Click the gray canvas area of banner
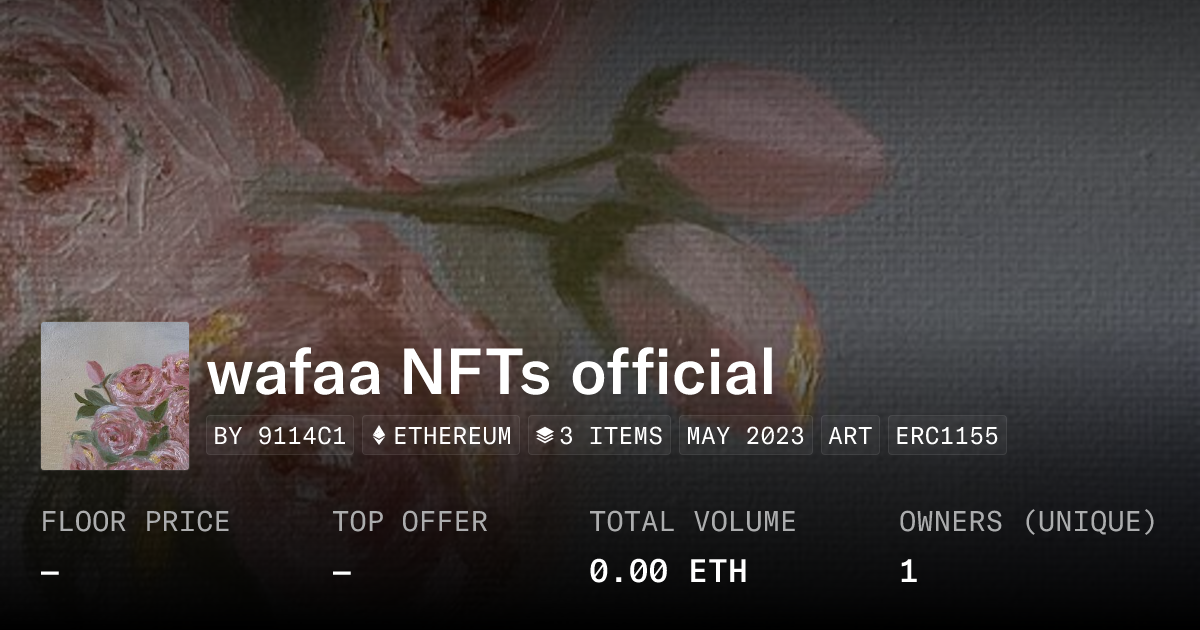Viewport: 1200px width, 630px height. point(1050,200)
